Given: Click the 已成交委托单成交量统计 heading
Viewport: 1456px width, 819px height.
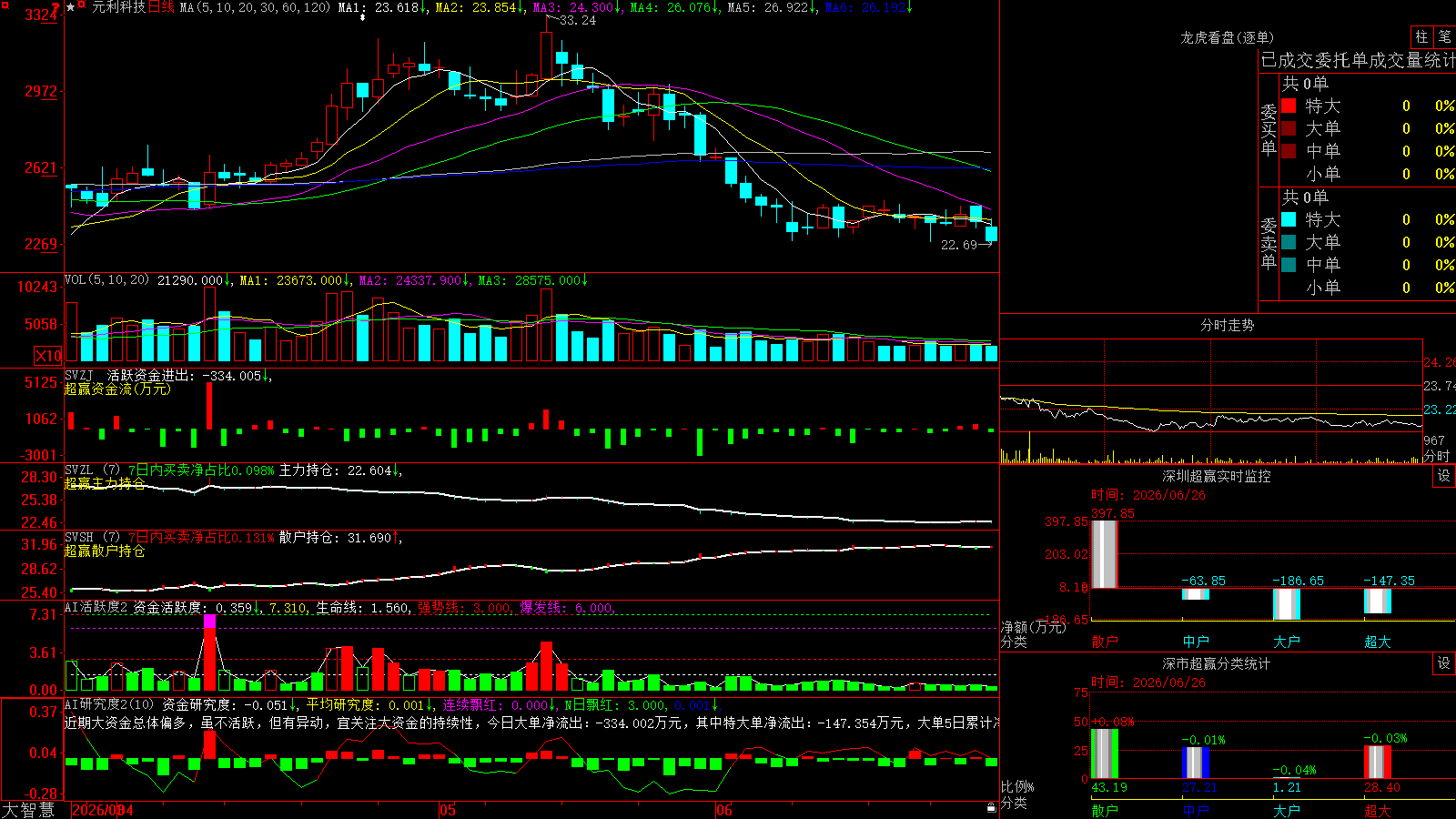Looking at the screenshot, I should [x=1358, y=60].
